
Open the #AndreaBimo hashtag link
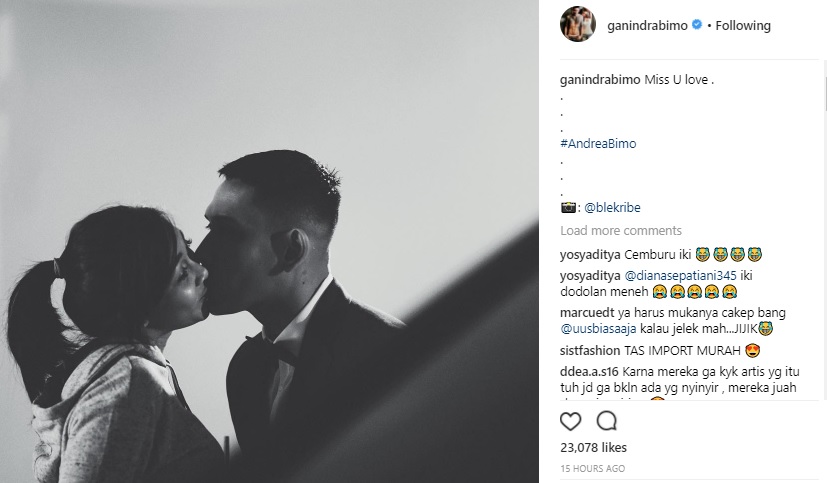point(598,143)
